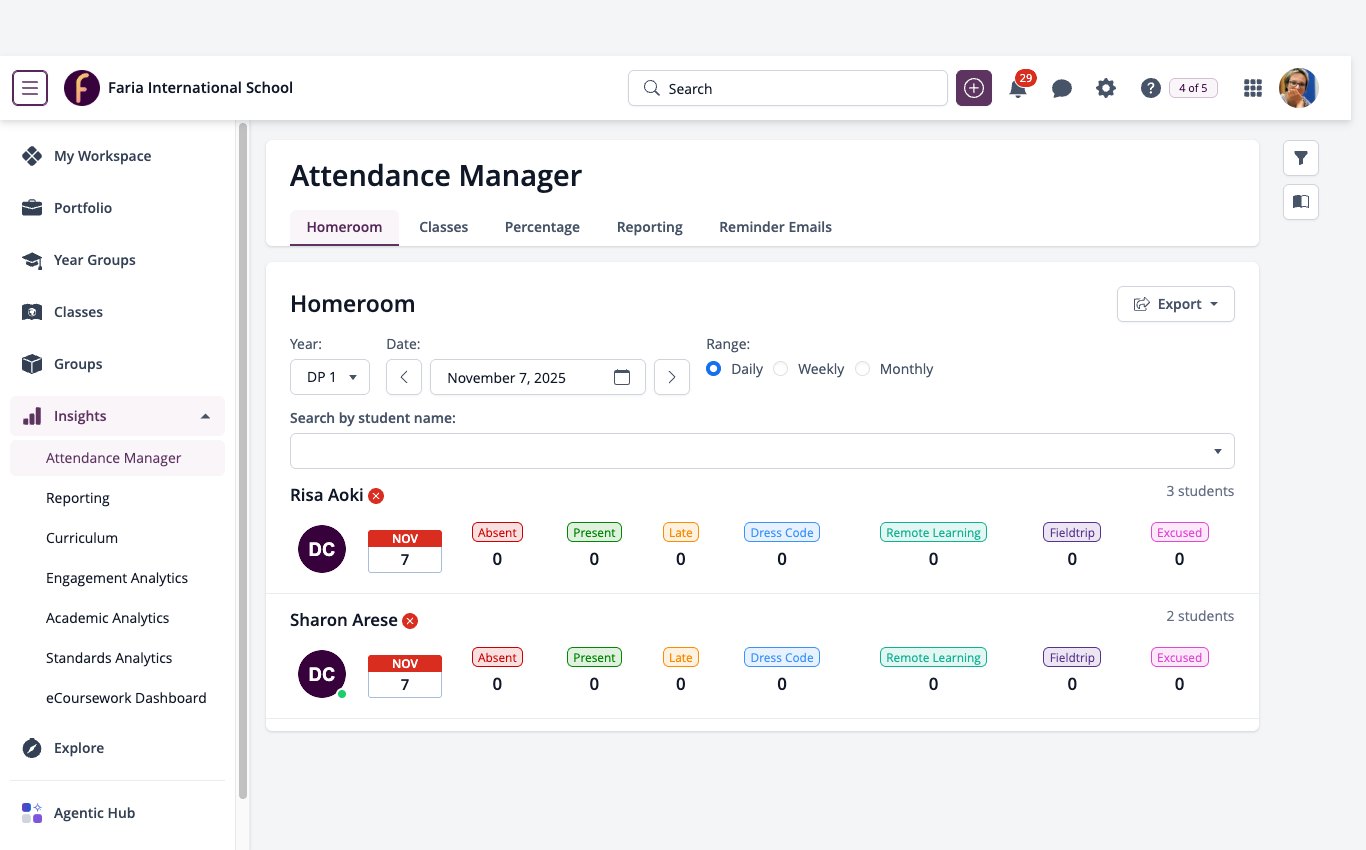Select the Daily range radio button
1366x850 pixels.
click(713, 369)
